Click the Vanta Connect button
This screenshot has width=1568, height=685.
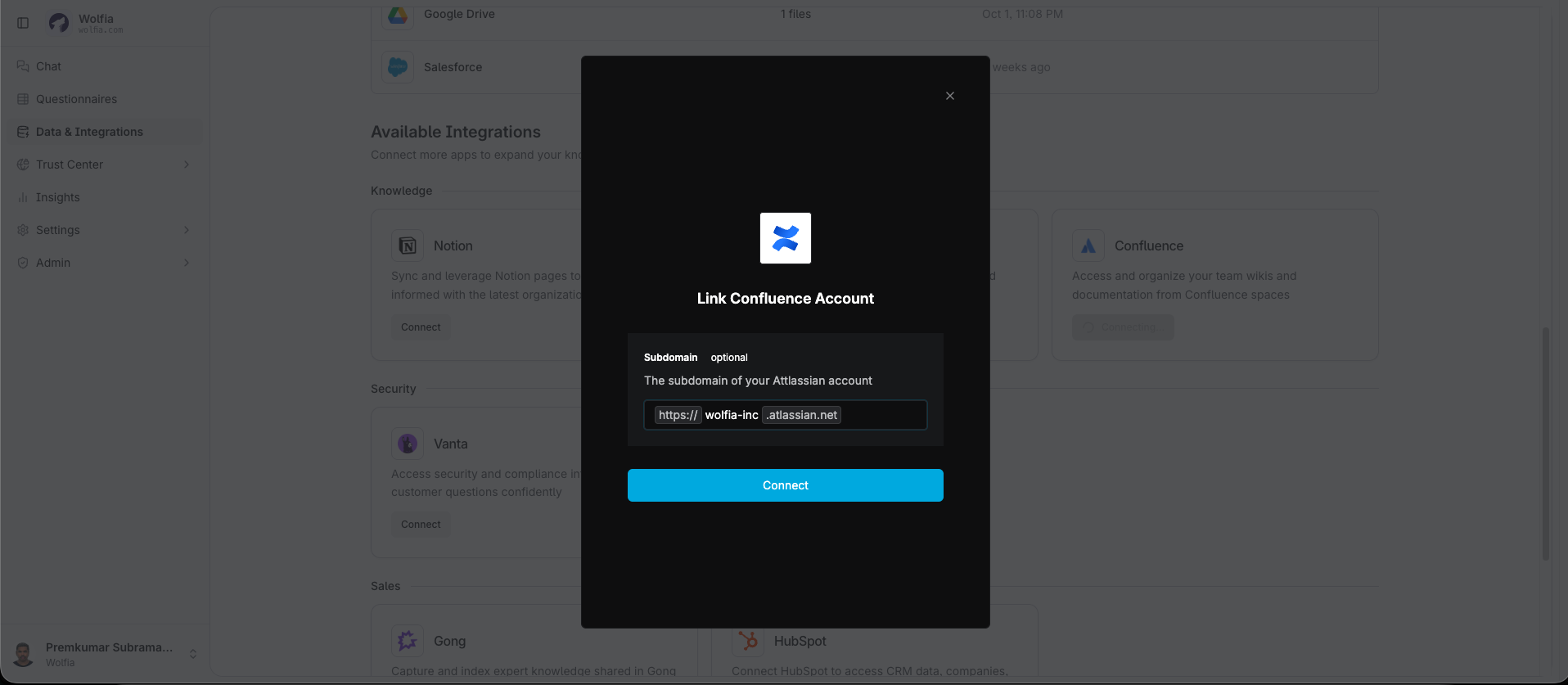421,525
